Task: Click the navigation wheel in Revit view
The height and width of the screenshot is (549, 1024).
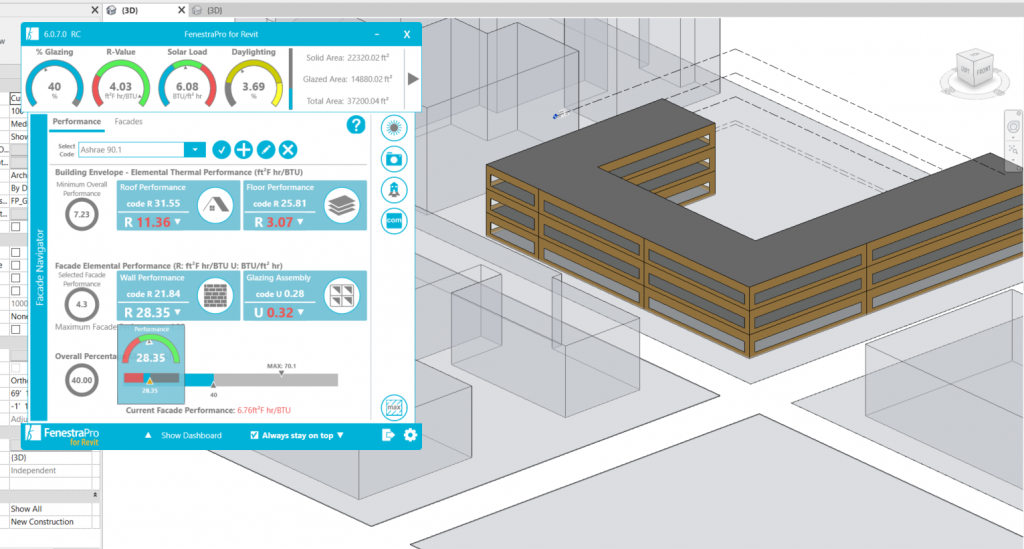Action: coord(1013,127)
